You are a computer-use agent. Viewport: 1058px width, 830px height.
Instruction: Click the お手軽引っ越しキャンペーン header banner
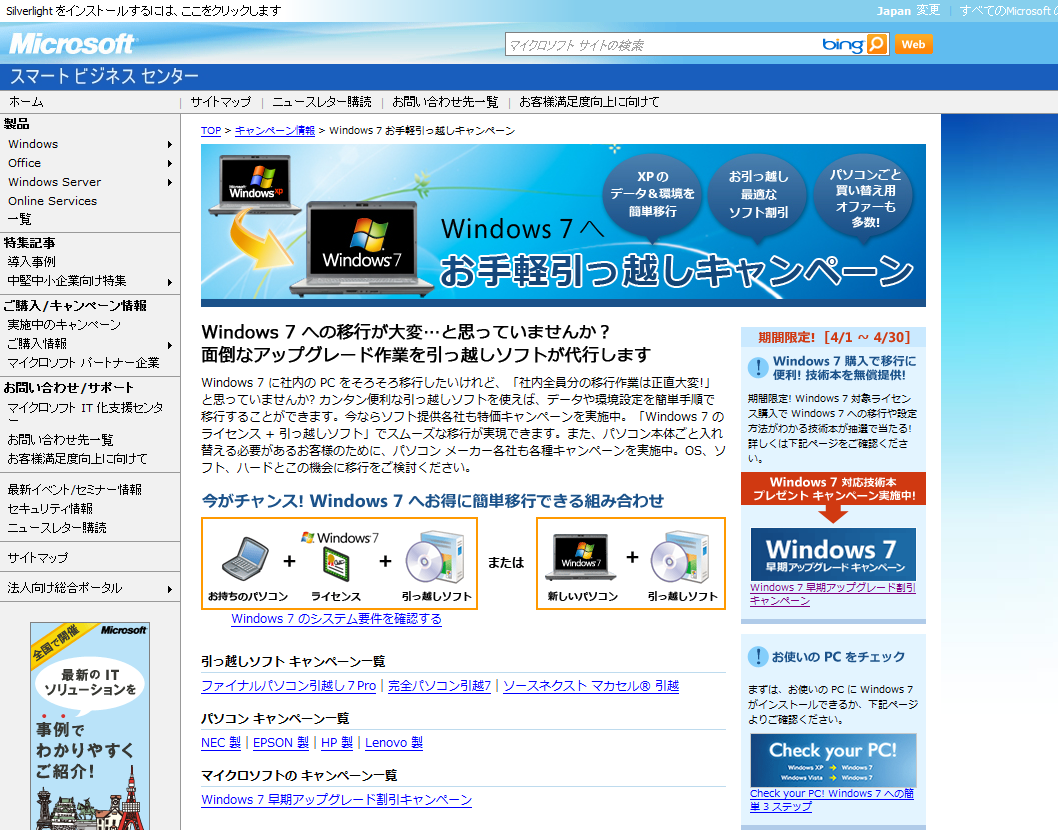(563, 225)
